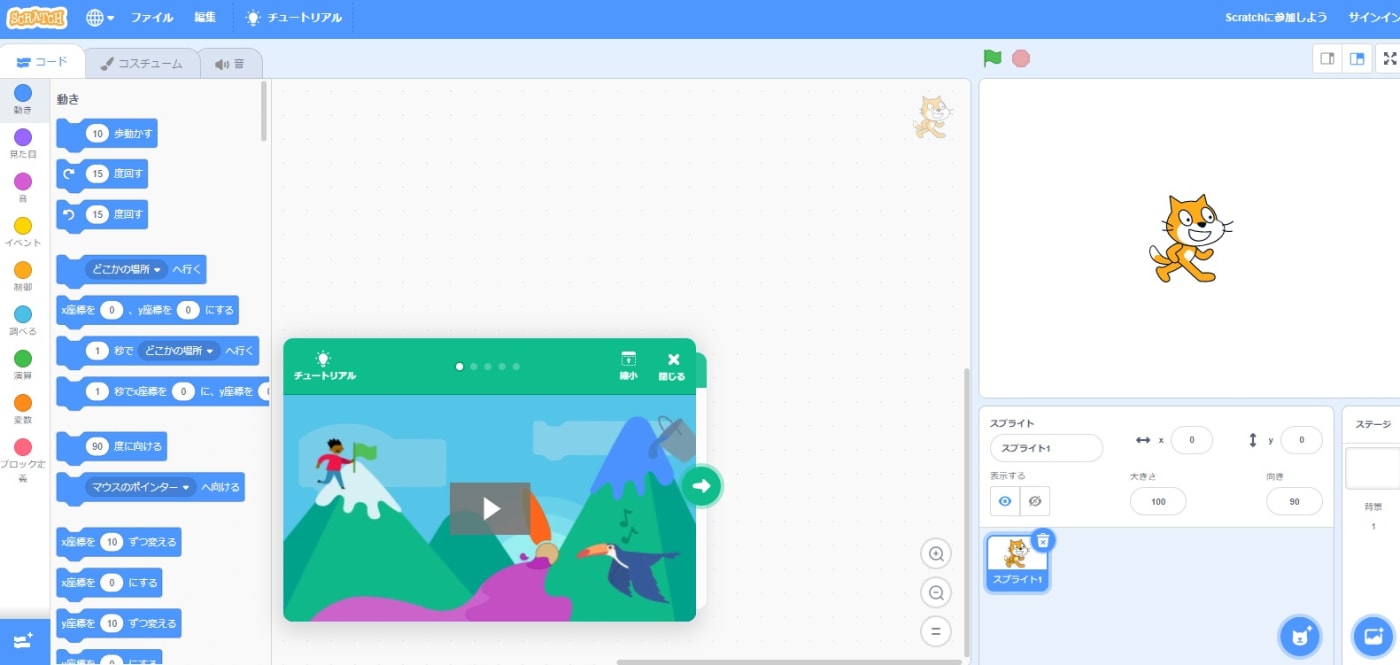Select the イベント block category

22,232
